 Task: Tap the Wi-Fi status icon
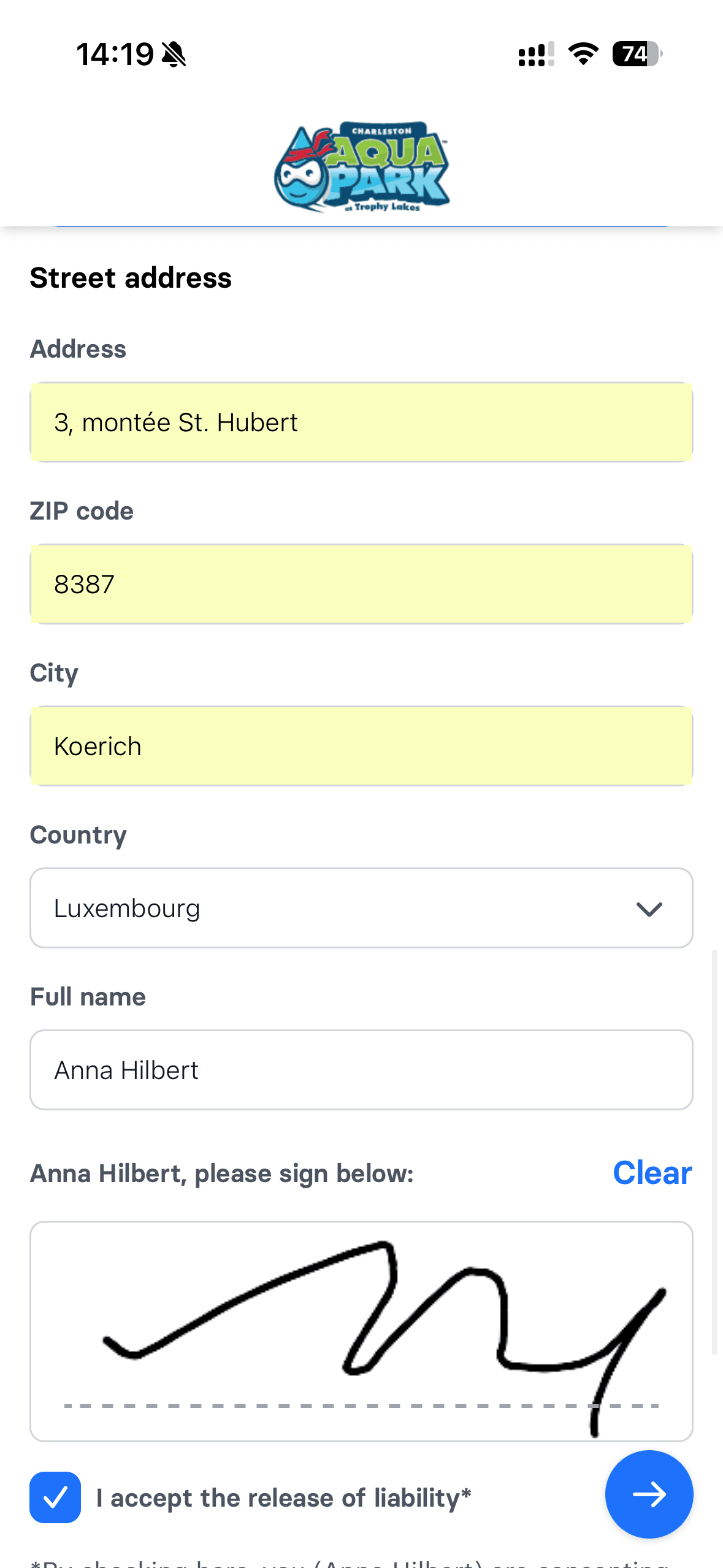pos(583,54)
